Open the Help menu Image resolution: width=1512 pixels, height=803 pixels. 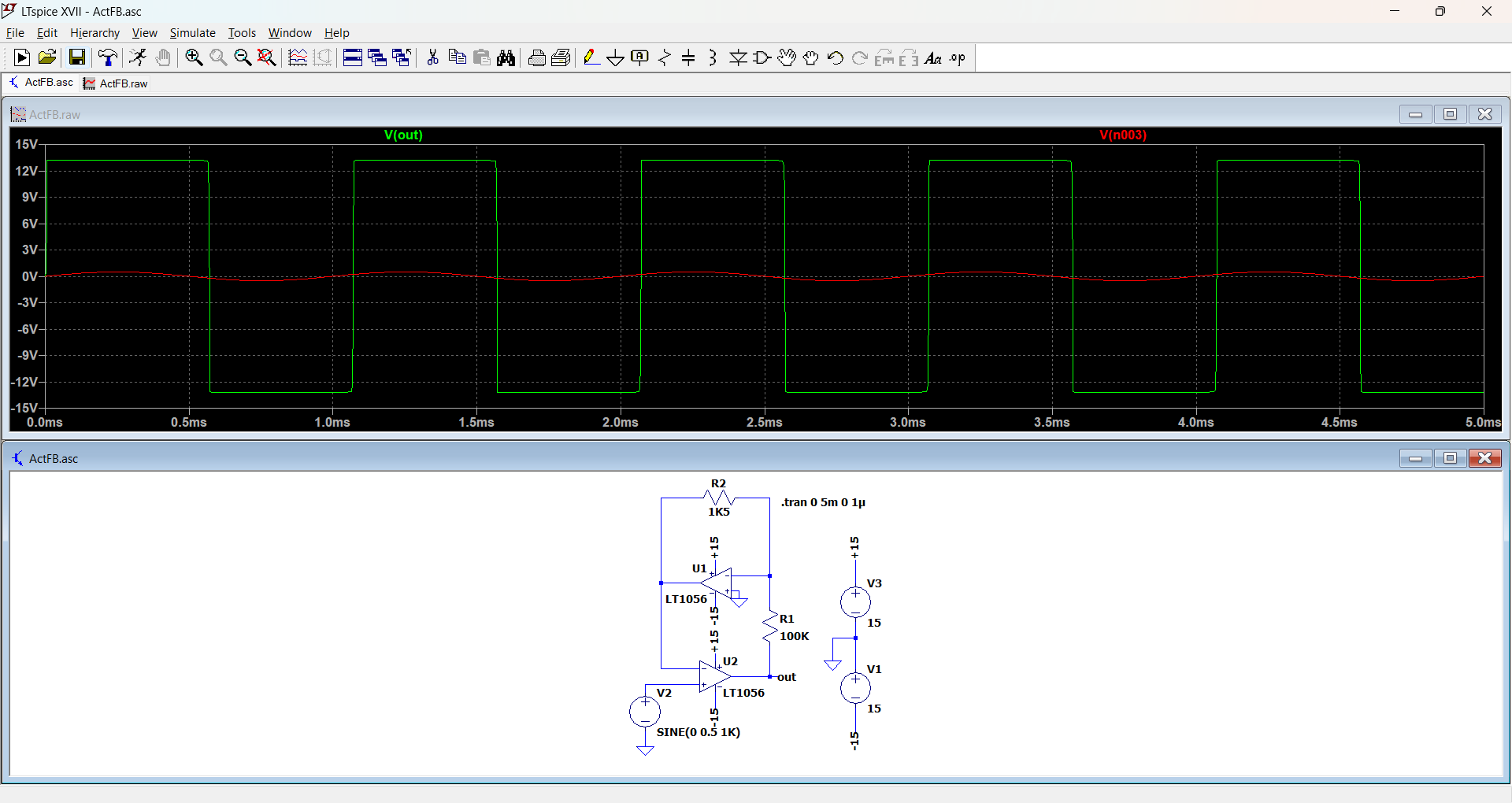coord(336,33)
